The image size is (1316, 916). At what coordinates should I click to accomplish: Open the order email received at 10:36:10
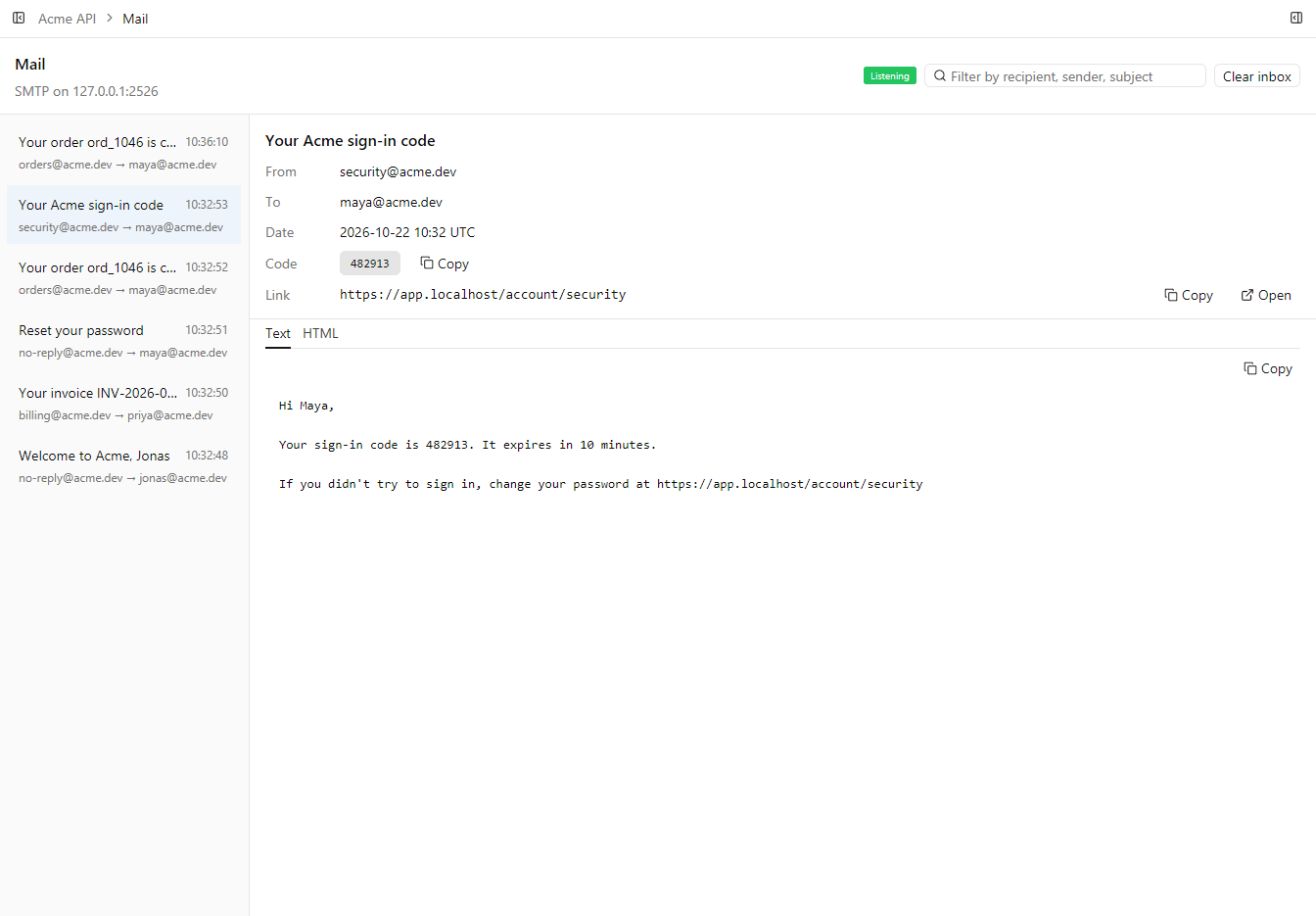(x=123, y=153)
